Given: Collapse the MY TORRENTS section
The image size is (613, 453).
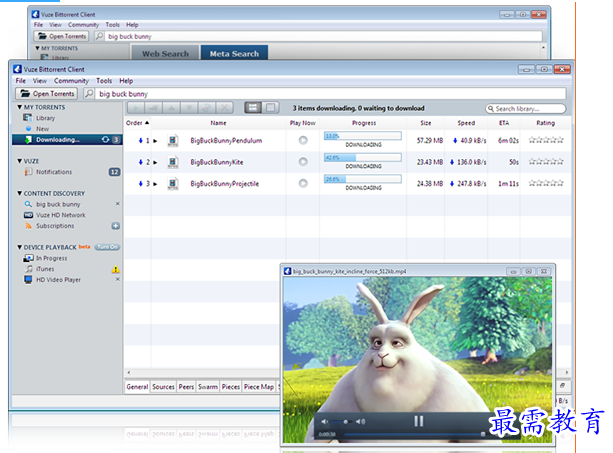Looking at the screenshot, I should point(19,107).
